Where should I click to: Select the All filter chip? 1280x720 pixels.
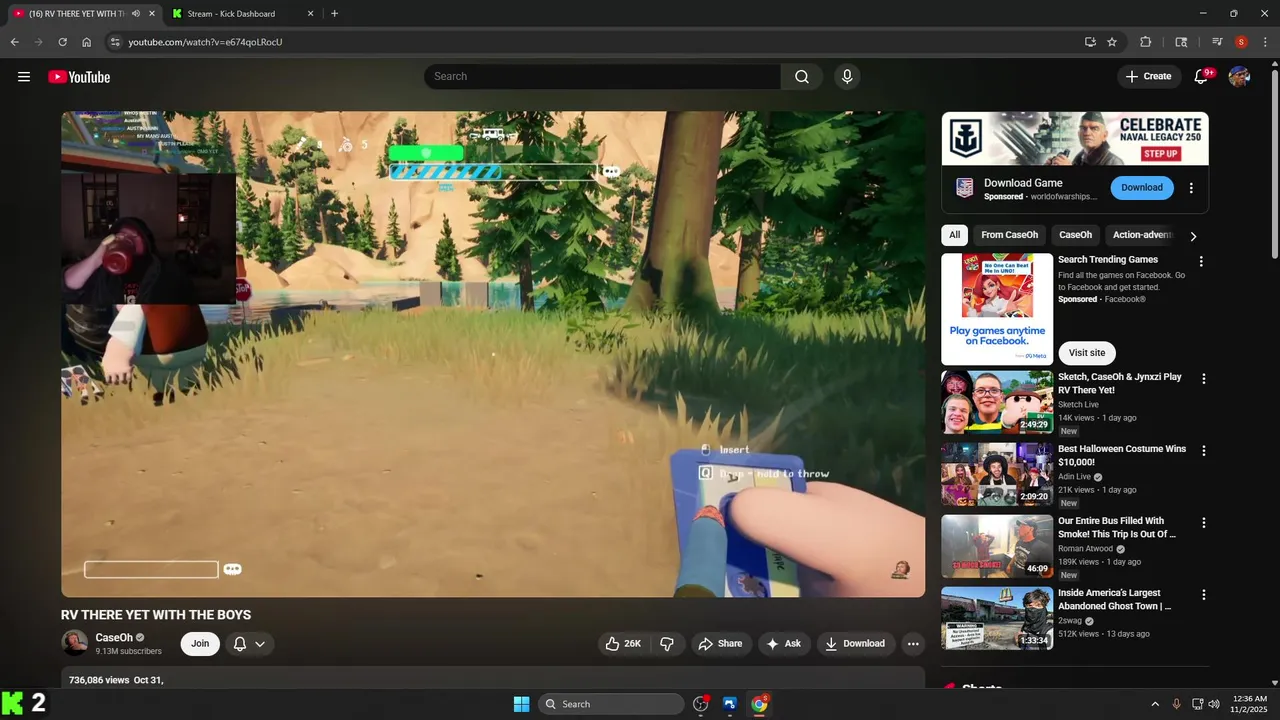point(955,235)
